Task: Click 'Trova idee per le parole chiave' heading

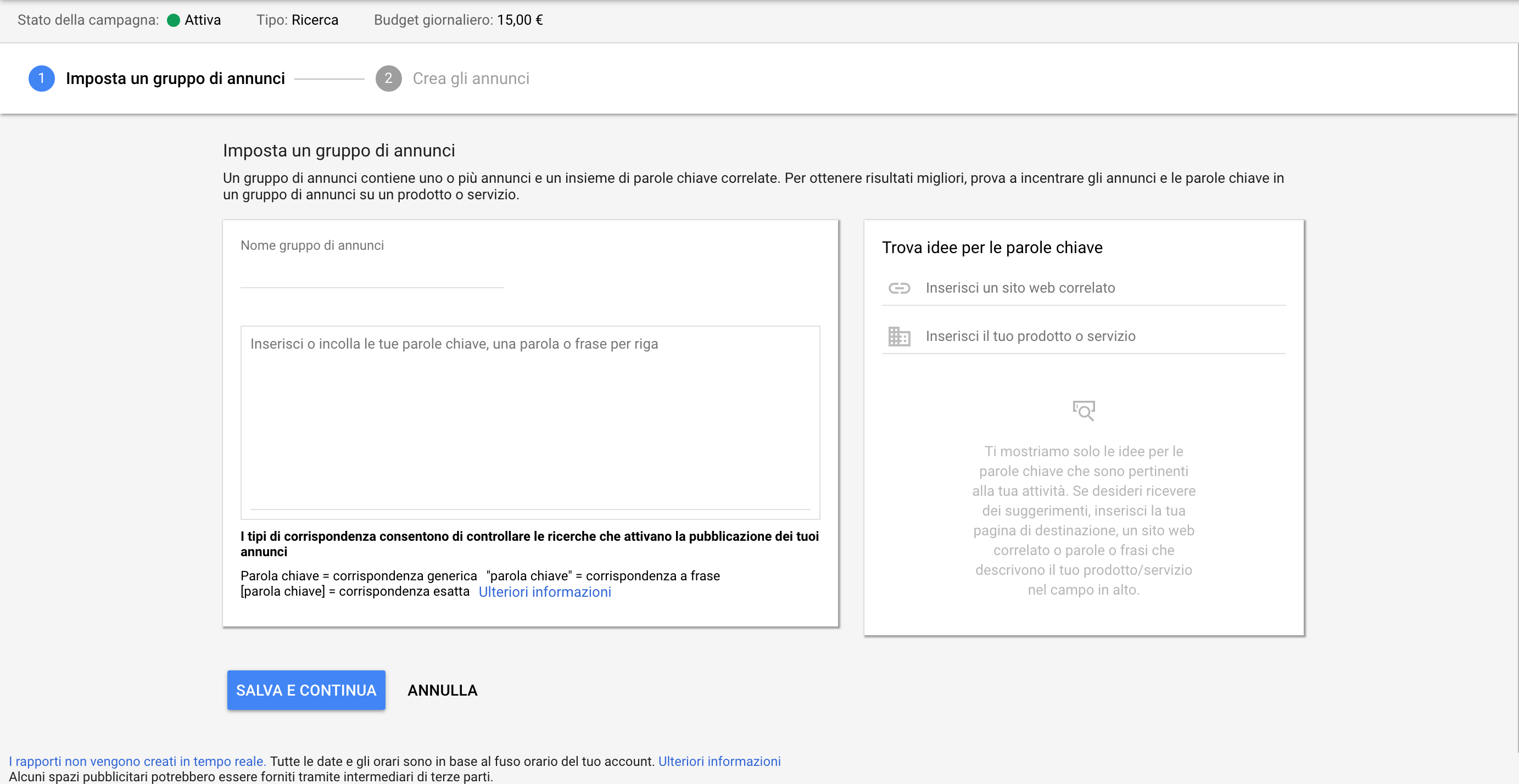Action: coord(992,248)
